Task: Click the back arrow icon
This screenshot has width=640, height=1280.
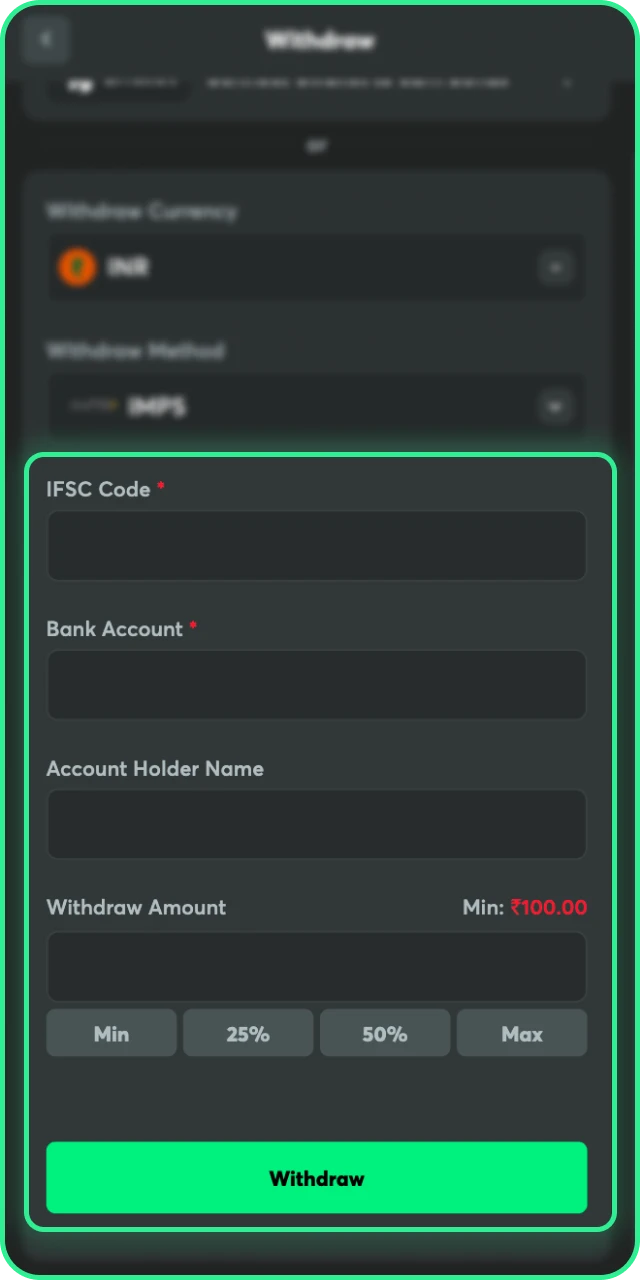Action: click(44, 40)
